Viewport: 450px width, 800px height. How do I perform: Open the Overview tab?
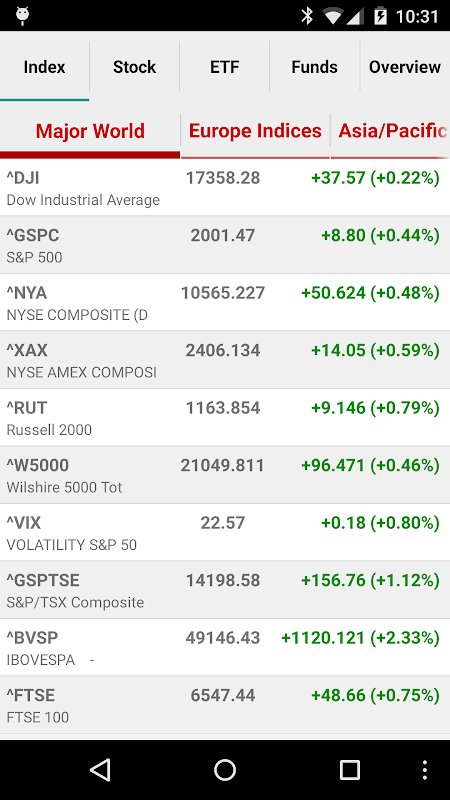click(x=405, y=67)
